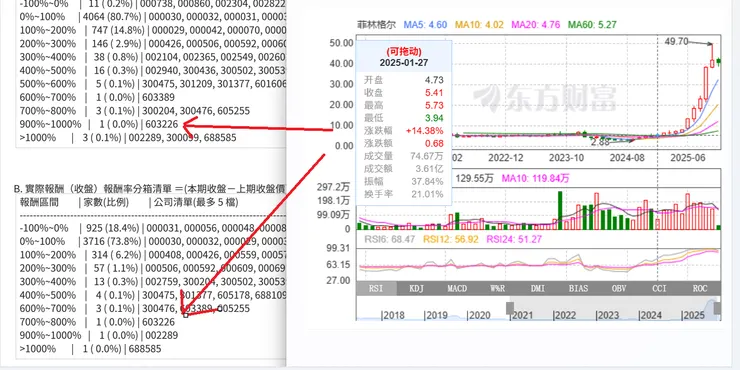Click the 家數(比例) column header

[106, 202]
